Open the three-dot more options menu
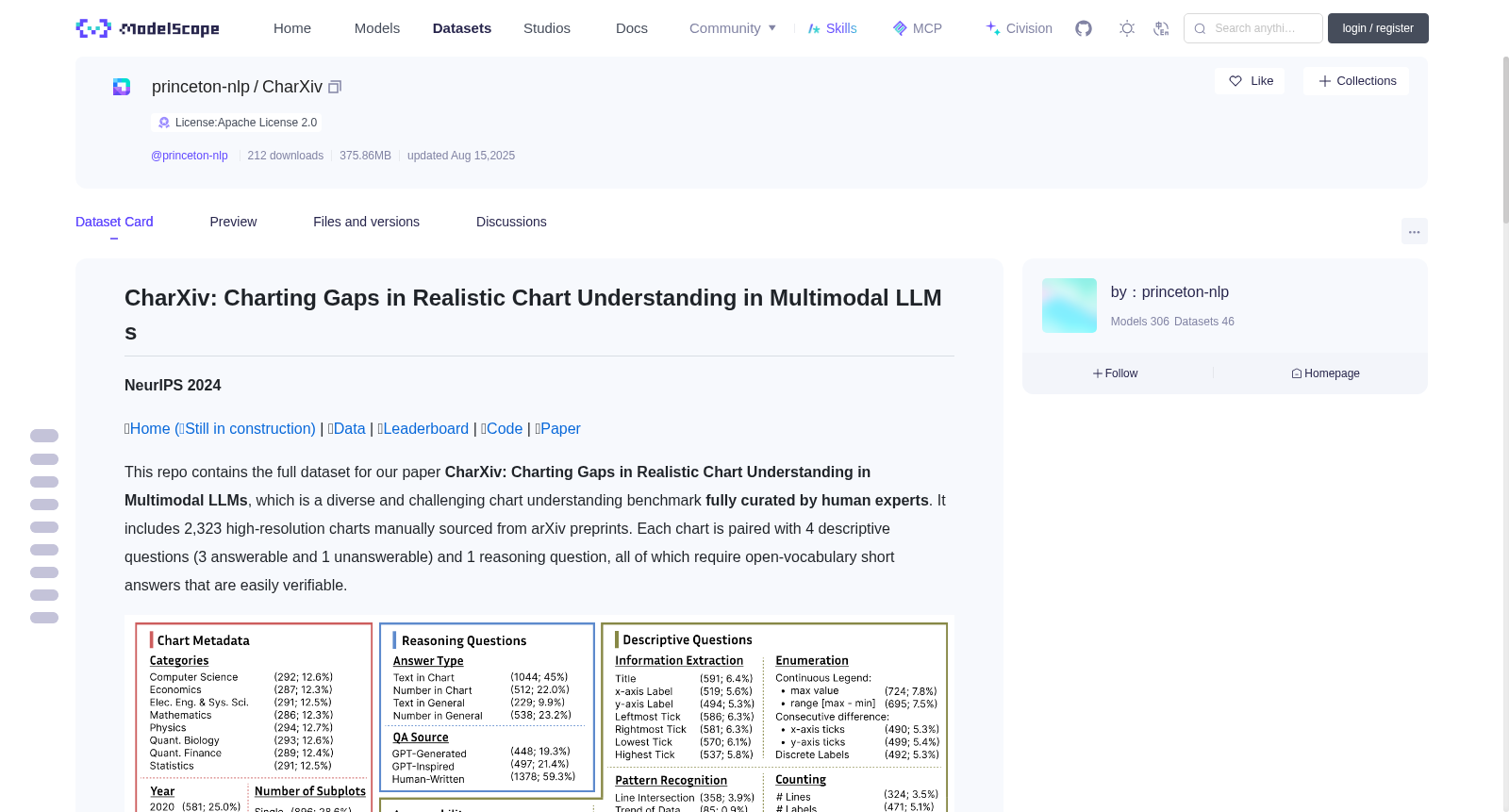The image size is (1509, 812). coord(1414,231)
